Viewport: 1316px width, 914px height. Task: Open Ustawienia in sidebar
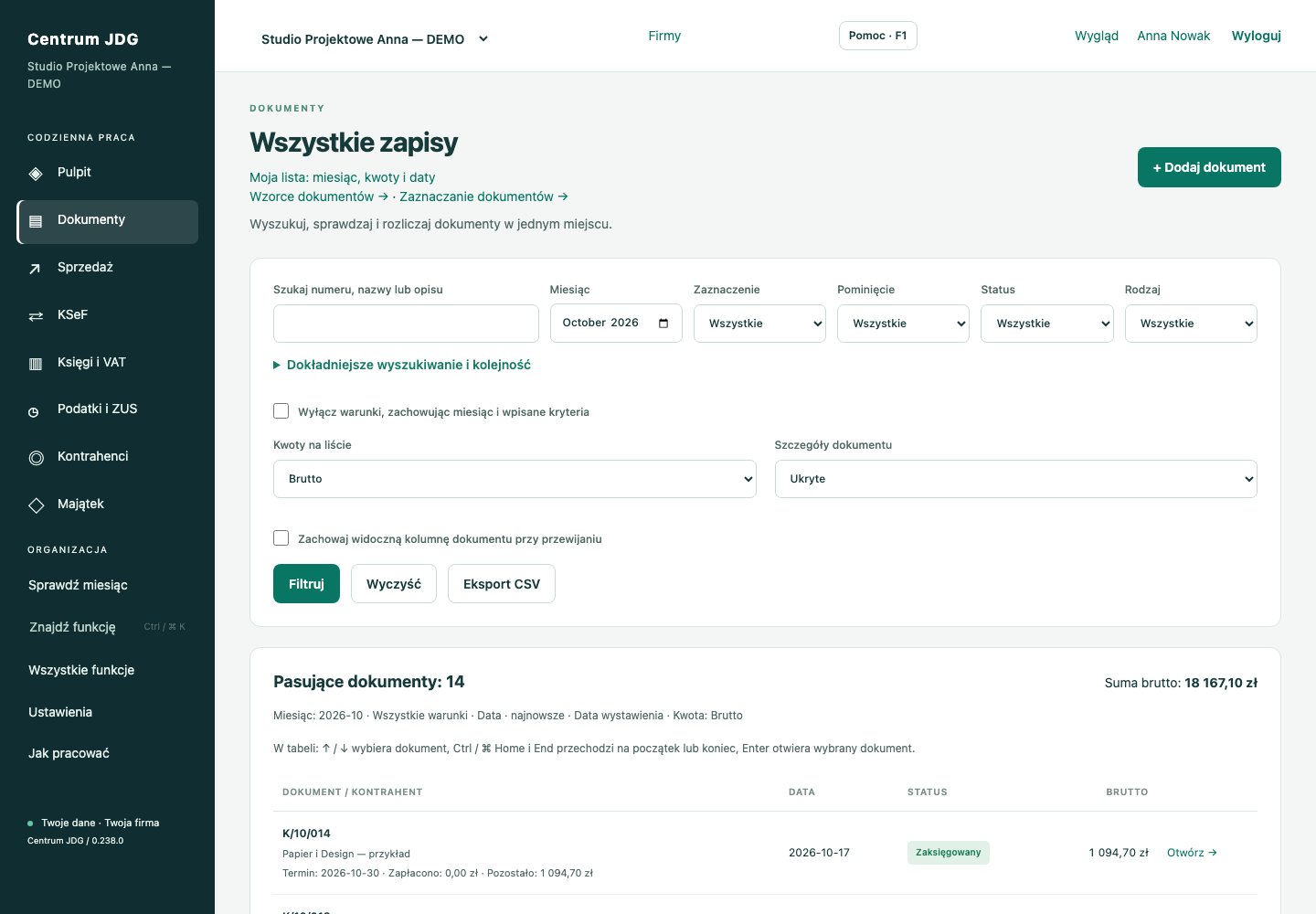[60, 712]
